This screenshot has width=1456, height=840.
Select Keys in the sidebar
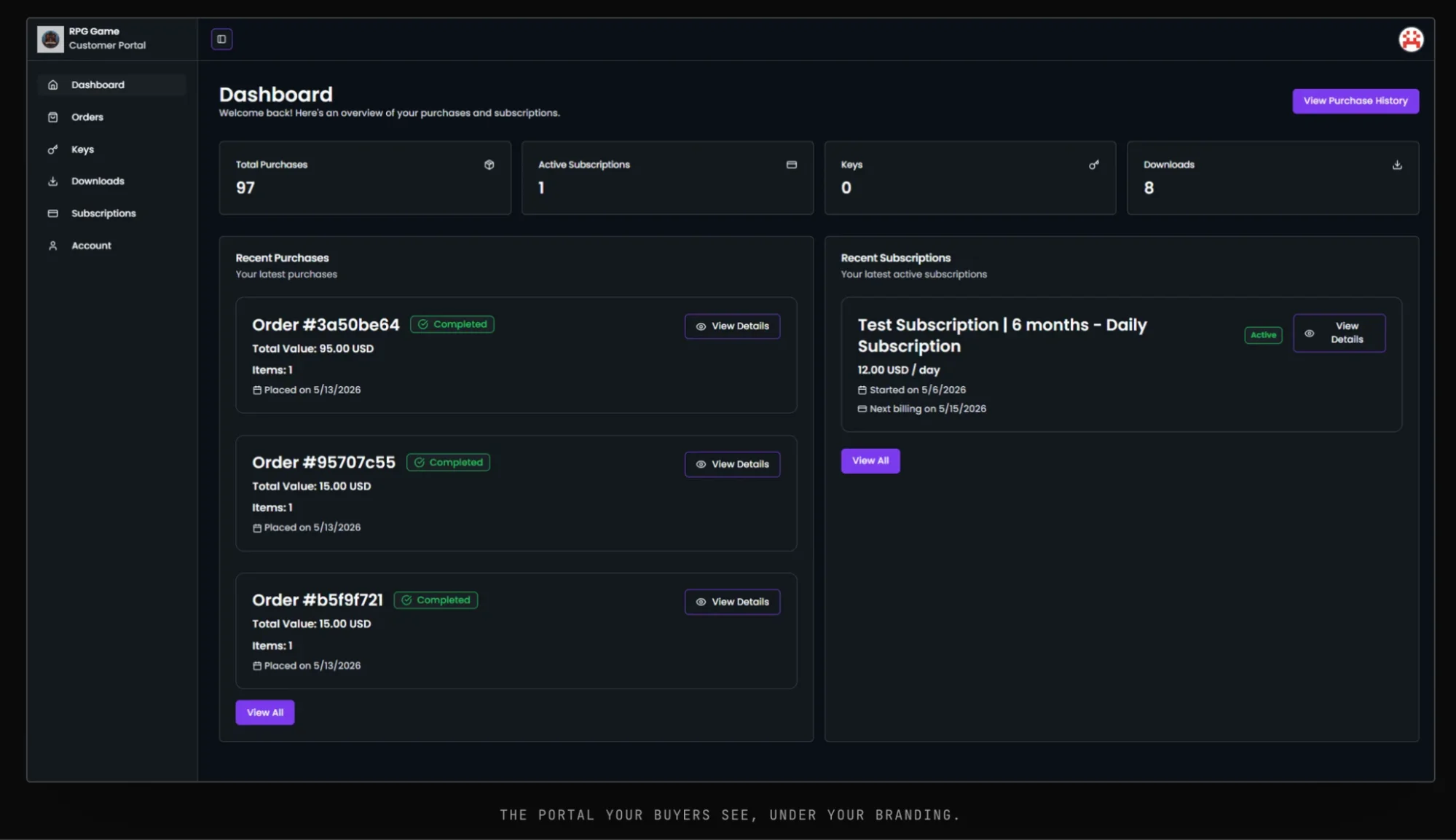(x=112, y=149)
